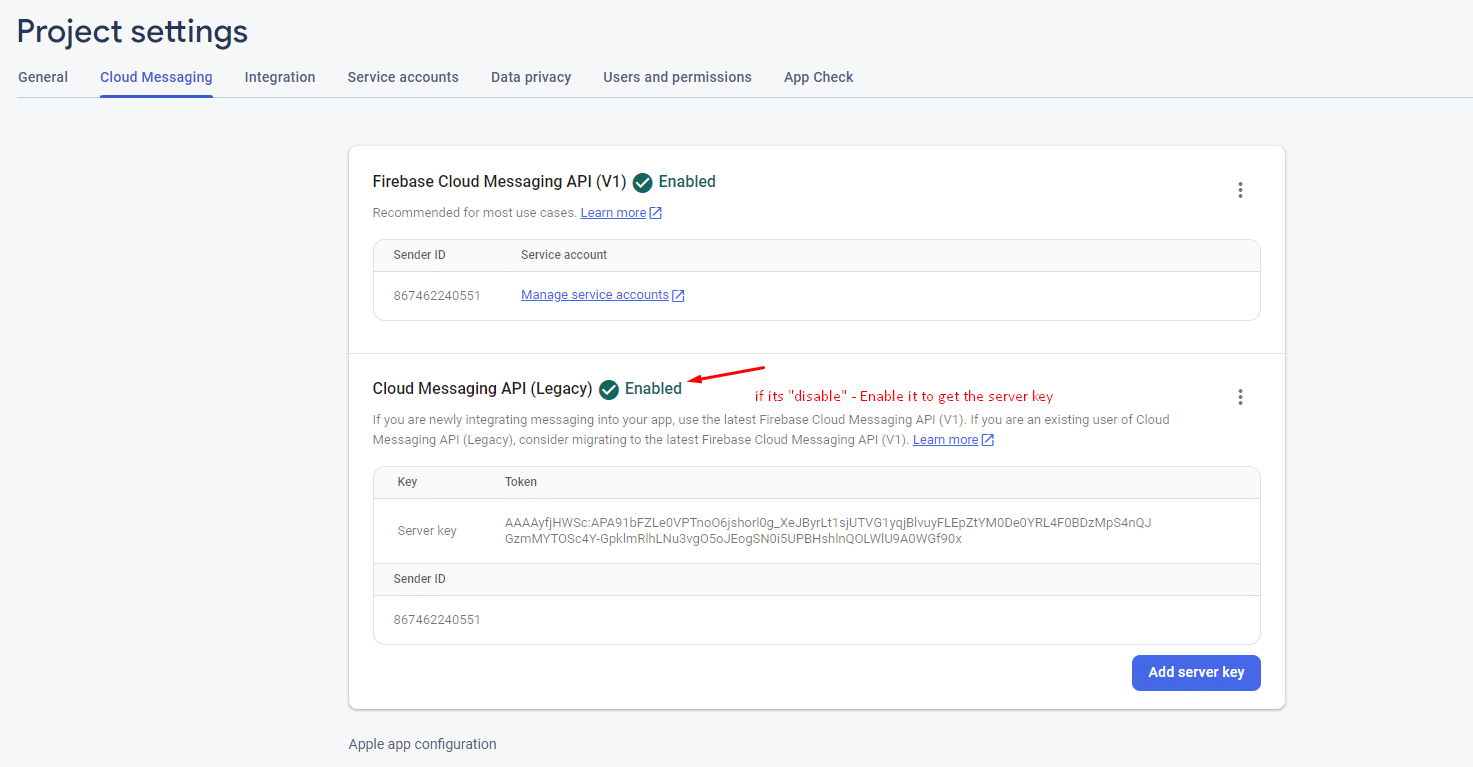Click the external-link icon beside Legacy Learn more
The height and width of the screenshot is (767, 1473).
988,440
